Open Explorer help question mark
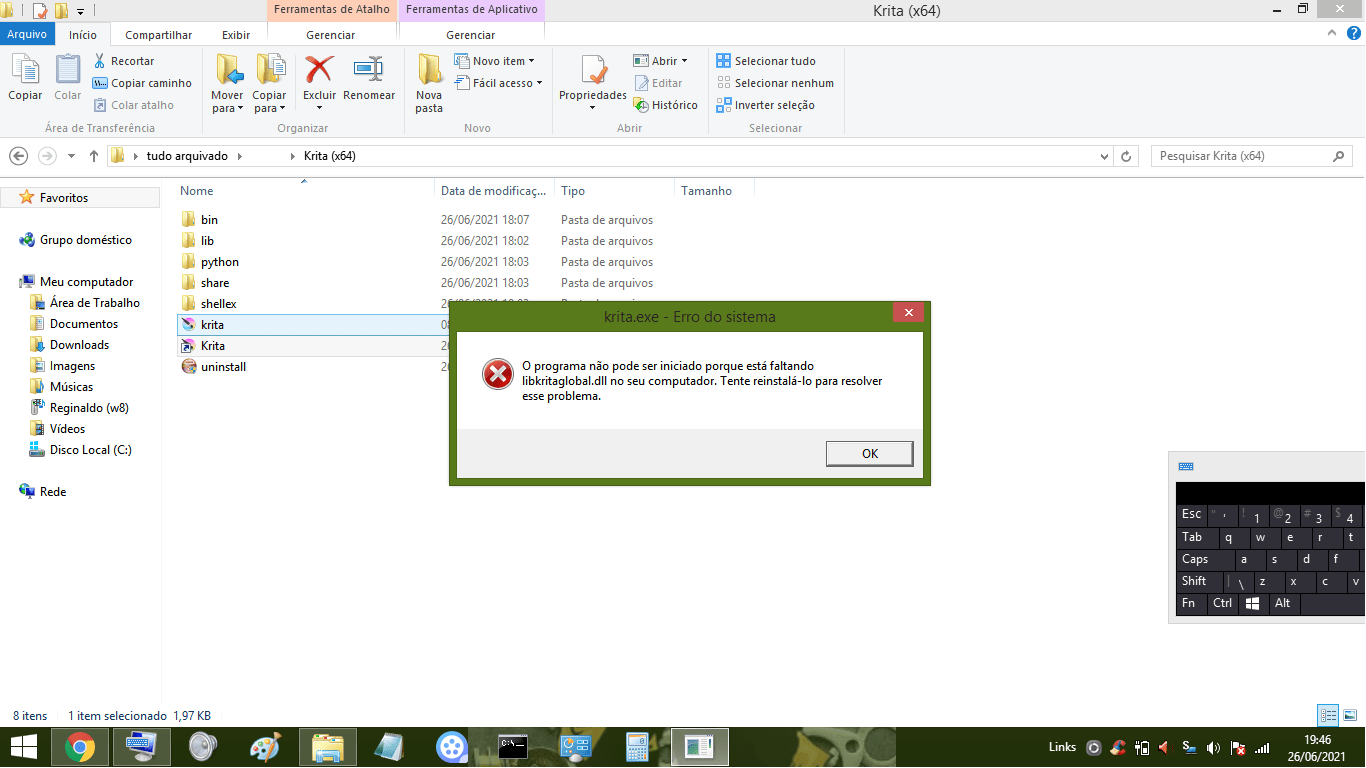1366x768 pixels. 1353,32
